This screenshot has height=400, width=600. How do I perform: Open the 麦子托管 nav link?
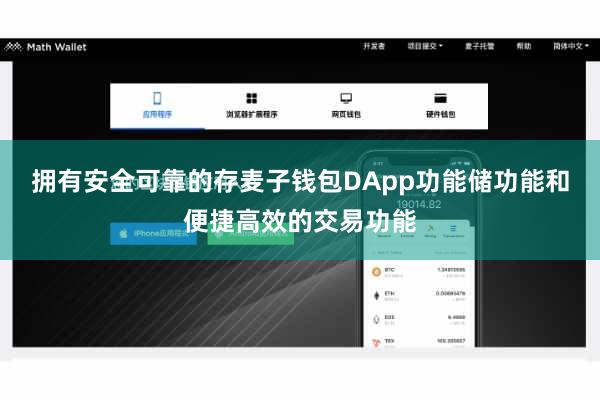(479, 46)
